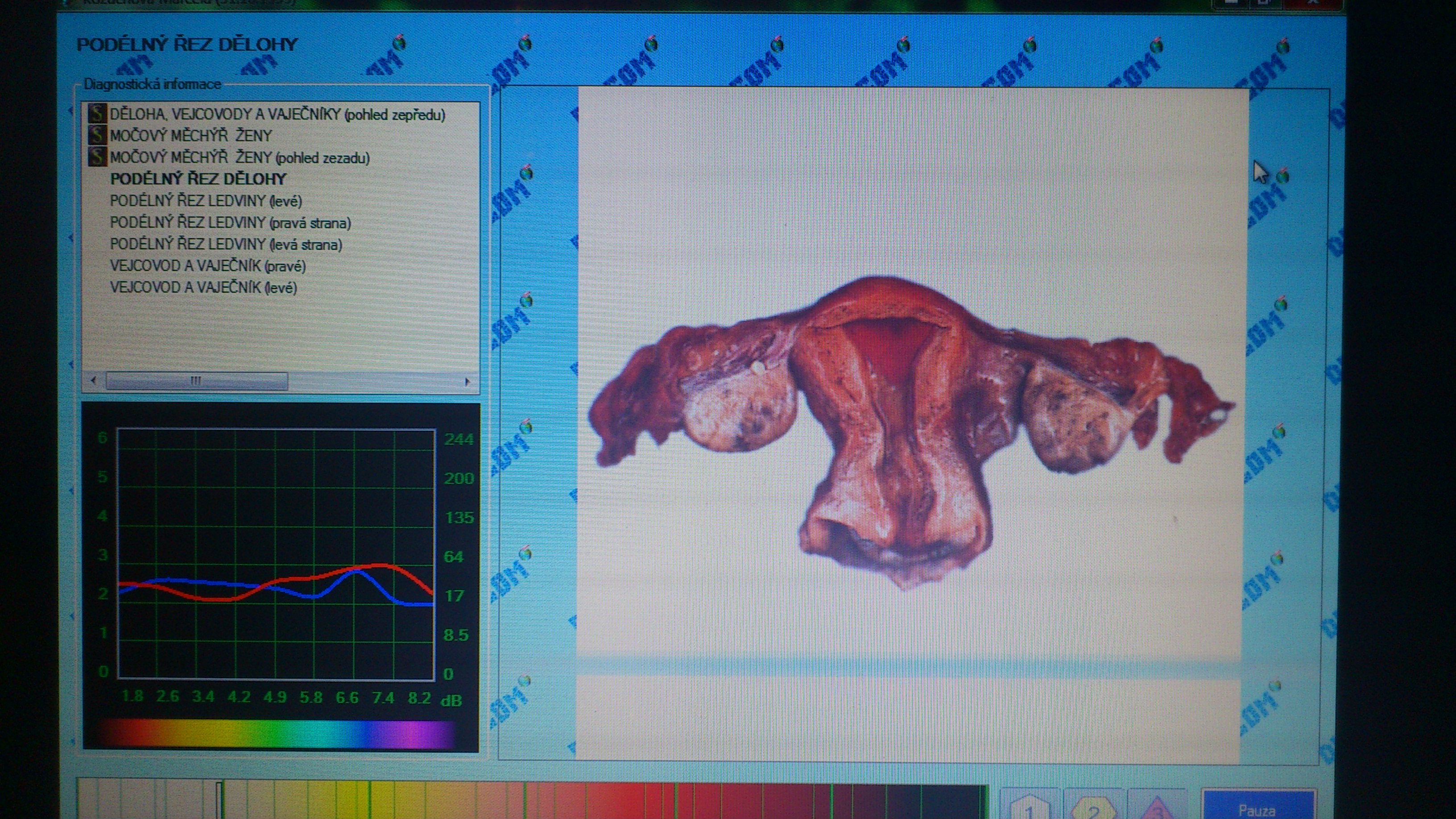Select the MOČOVÝ MĚCHÝŘ ŽENY list entry
The height and width of the screenshot is (819, 1456).
tap(191, 136)
